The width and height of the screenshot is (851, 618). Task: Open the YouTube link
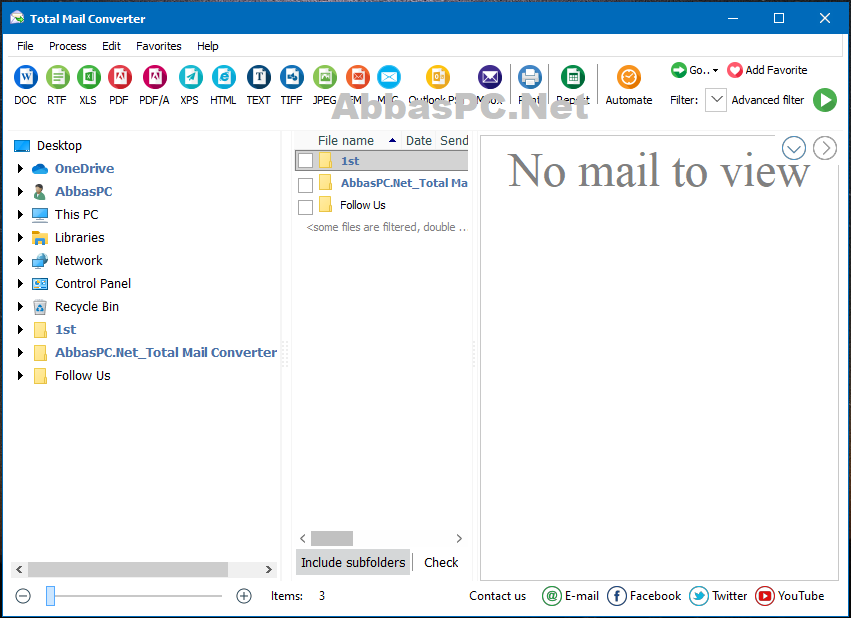pos(790,596)
